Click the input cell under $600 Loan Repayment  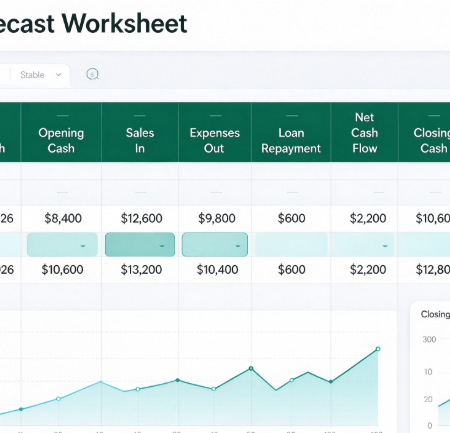[291, 245]
